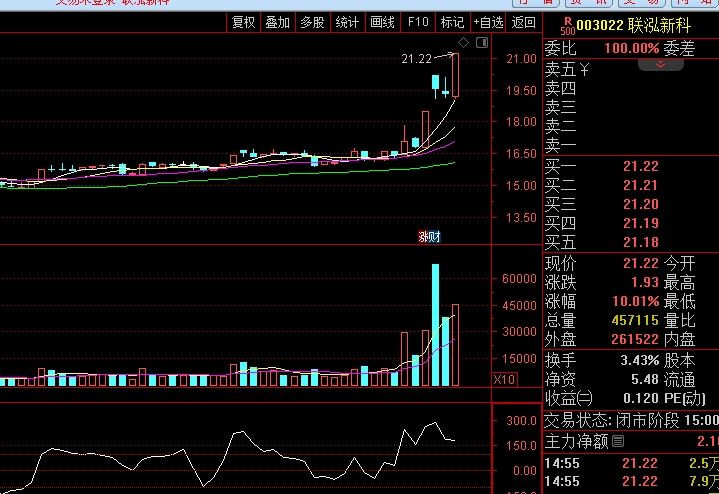Click the 复权 toolbar button
The width and height of the screenshot is (719, 494).
pos(243,22)
